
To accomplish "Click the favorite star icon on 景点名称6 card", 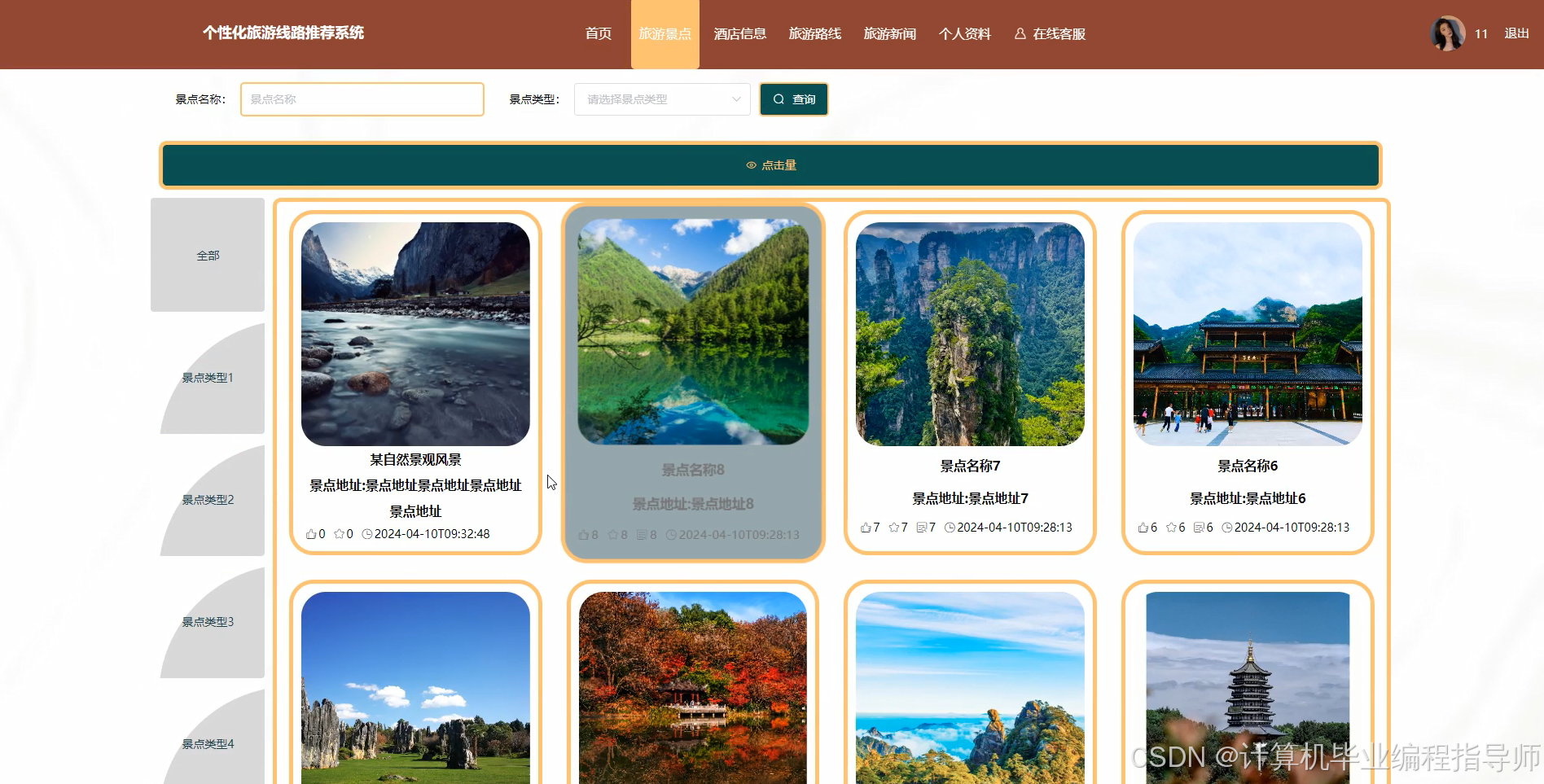I will (1171, 528).
